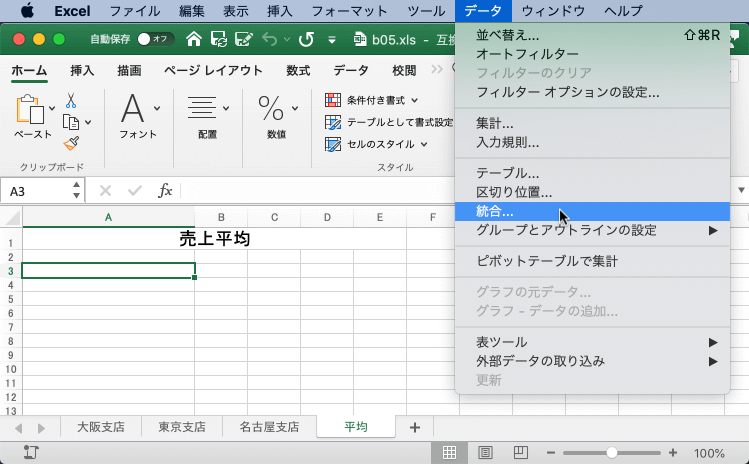Screen dimensions: 749x464
Task: Click next sheet navigation arrow
Action: pyautogui.click(x=41, y=428)
